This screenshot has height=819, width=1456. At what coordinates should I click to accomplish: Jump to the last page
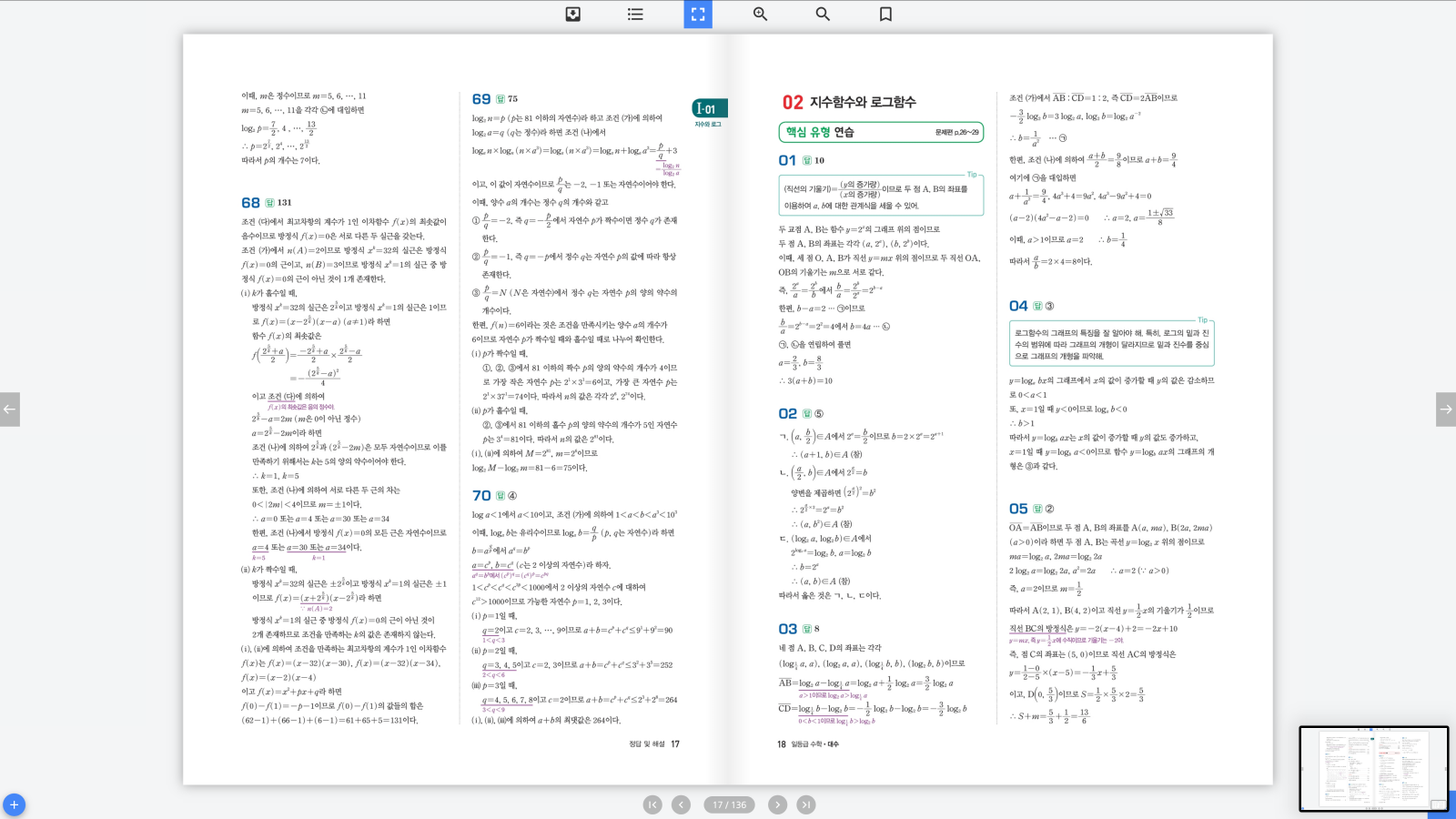tap(806, 804)
